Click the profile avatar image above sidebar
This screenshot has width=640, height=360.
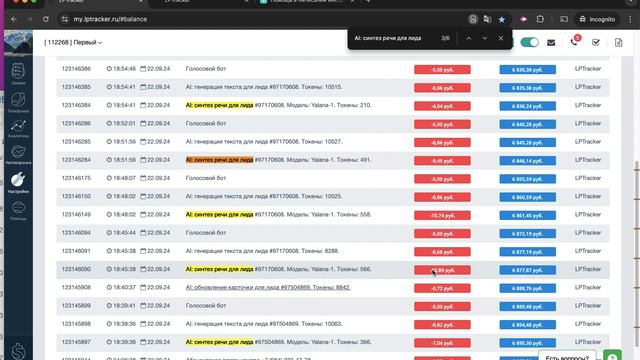[18, 42]
